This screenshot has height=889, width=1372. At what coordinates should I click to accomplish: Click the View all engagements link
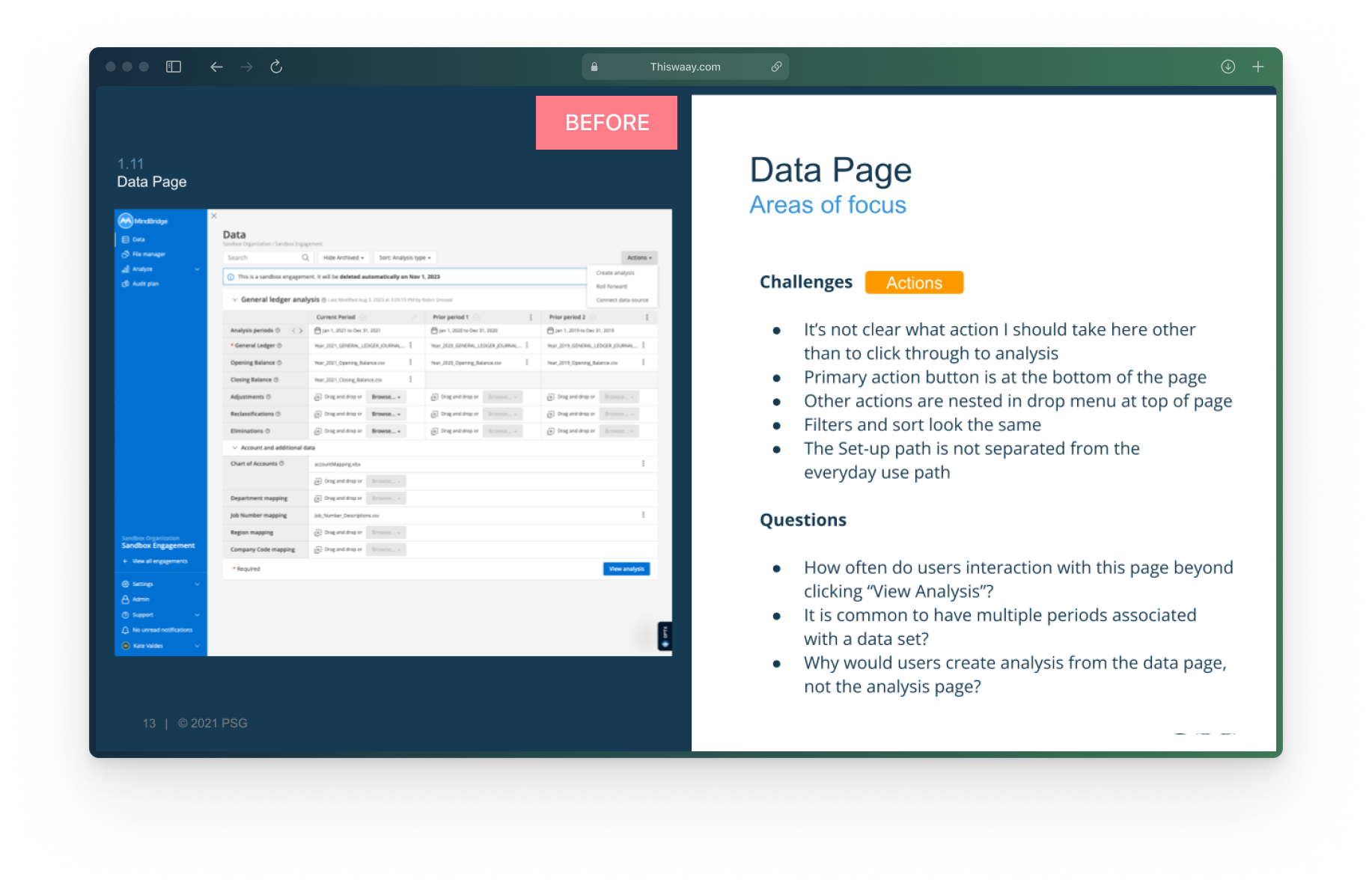(159, 561)
